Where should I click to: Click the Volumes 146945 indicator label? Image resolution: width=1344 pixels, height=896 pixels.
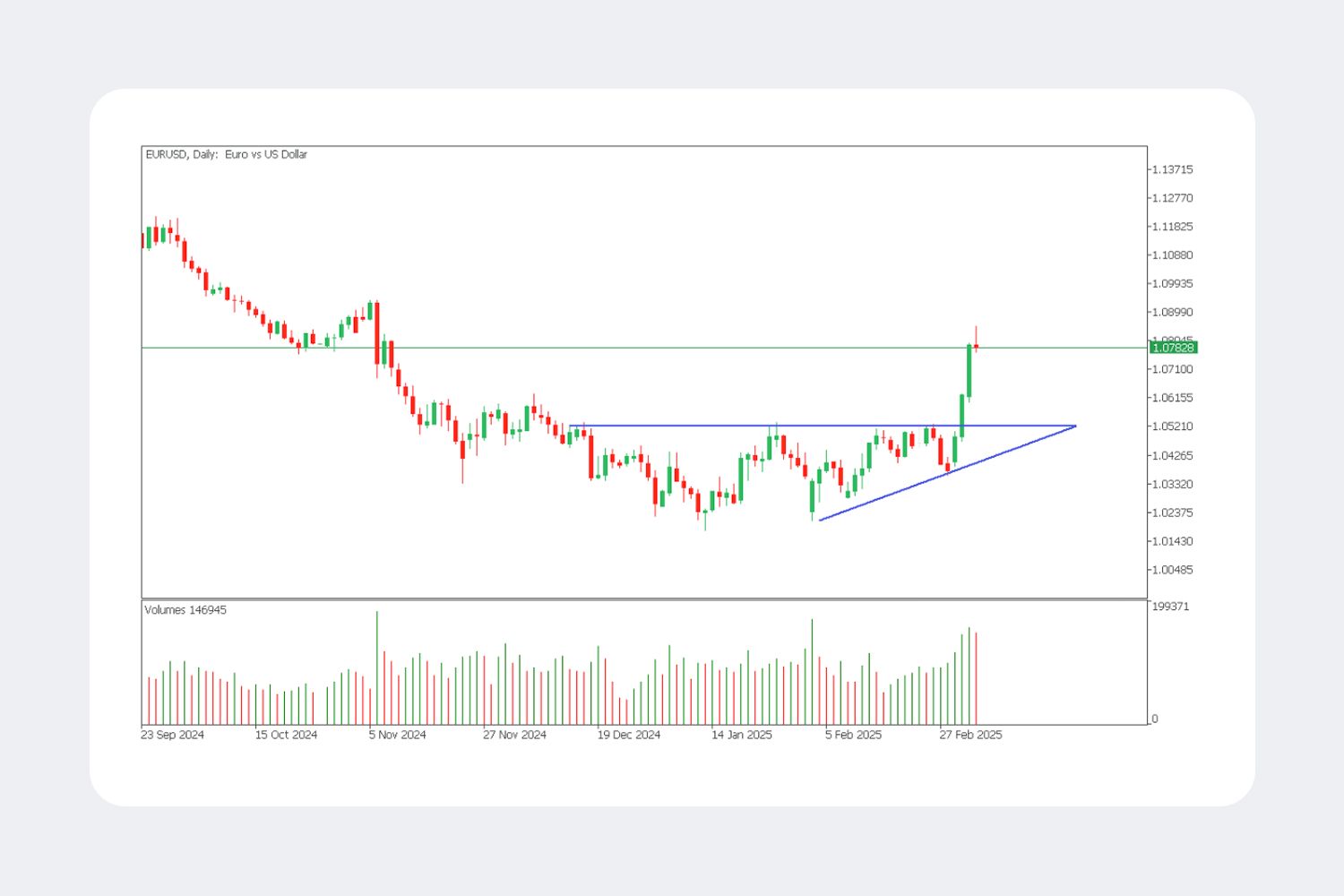click(x=185, y=610)
